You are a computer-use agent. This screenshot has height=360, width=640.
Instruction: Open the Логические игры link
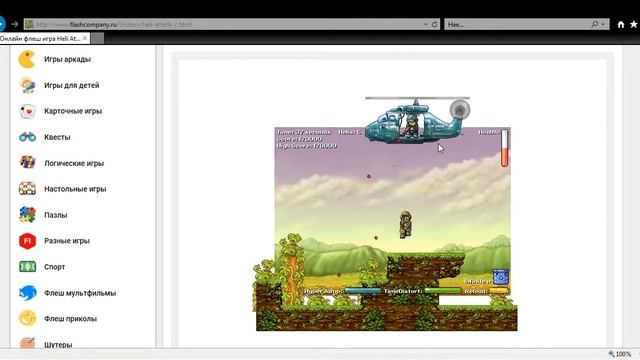coord(74,163)
